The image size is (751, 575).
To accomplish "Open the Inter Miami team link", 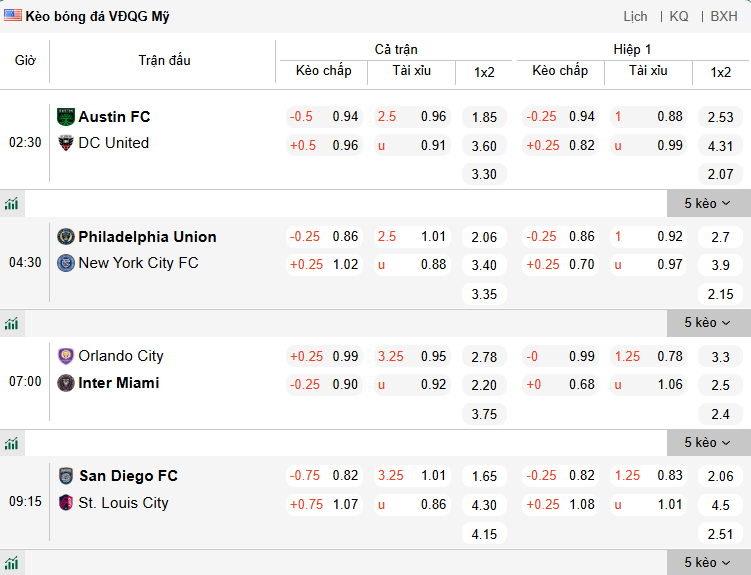I will (119, 383).
